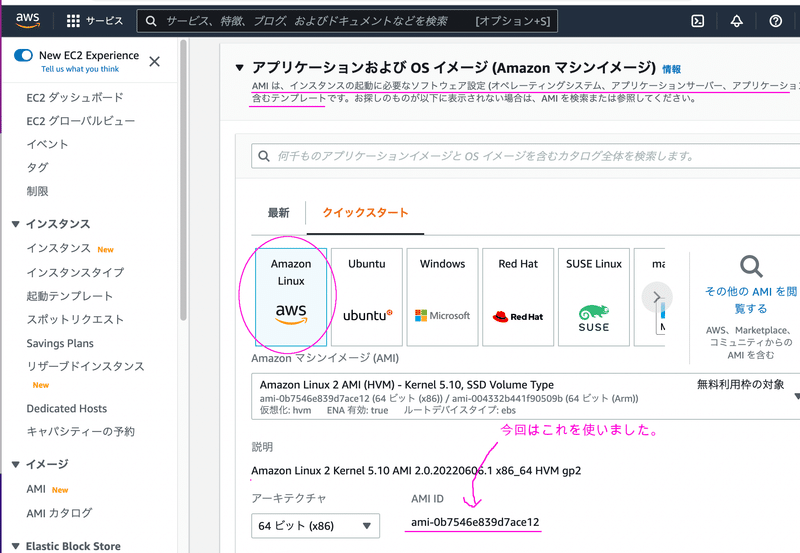800x553 pixels.
Task: Select the Amazon Linux AMI tile
Action: tap(291, 297)
